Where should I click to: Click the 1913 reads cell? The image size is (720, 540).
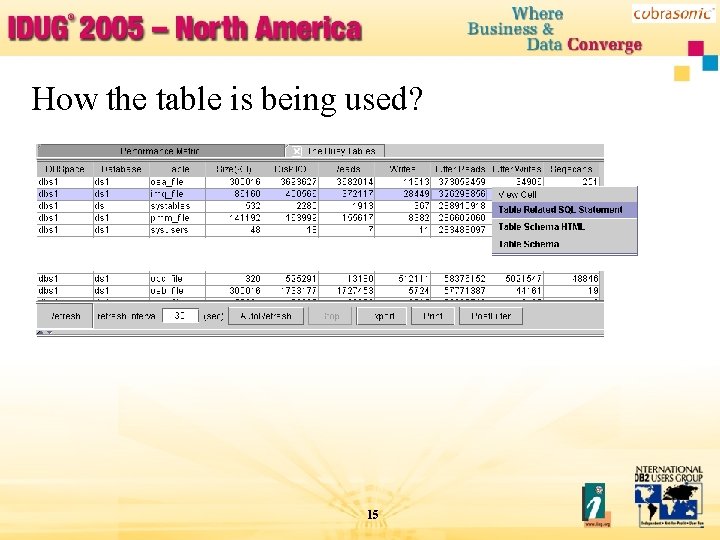click(x=347, y=206)
